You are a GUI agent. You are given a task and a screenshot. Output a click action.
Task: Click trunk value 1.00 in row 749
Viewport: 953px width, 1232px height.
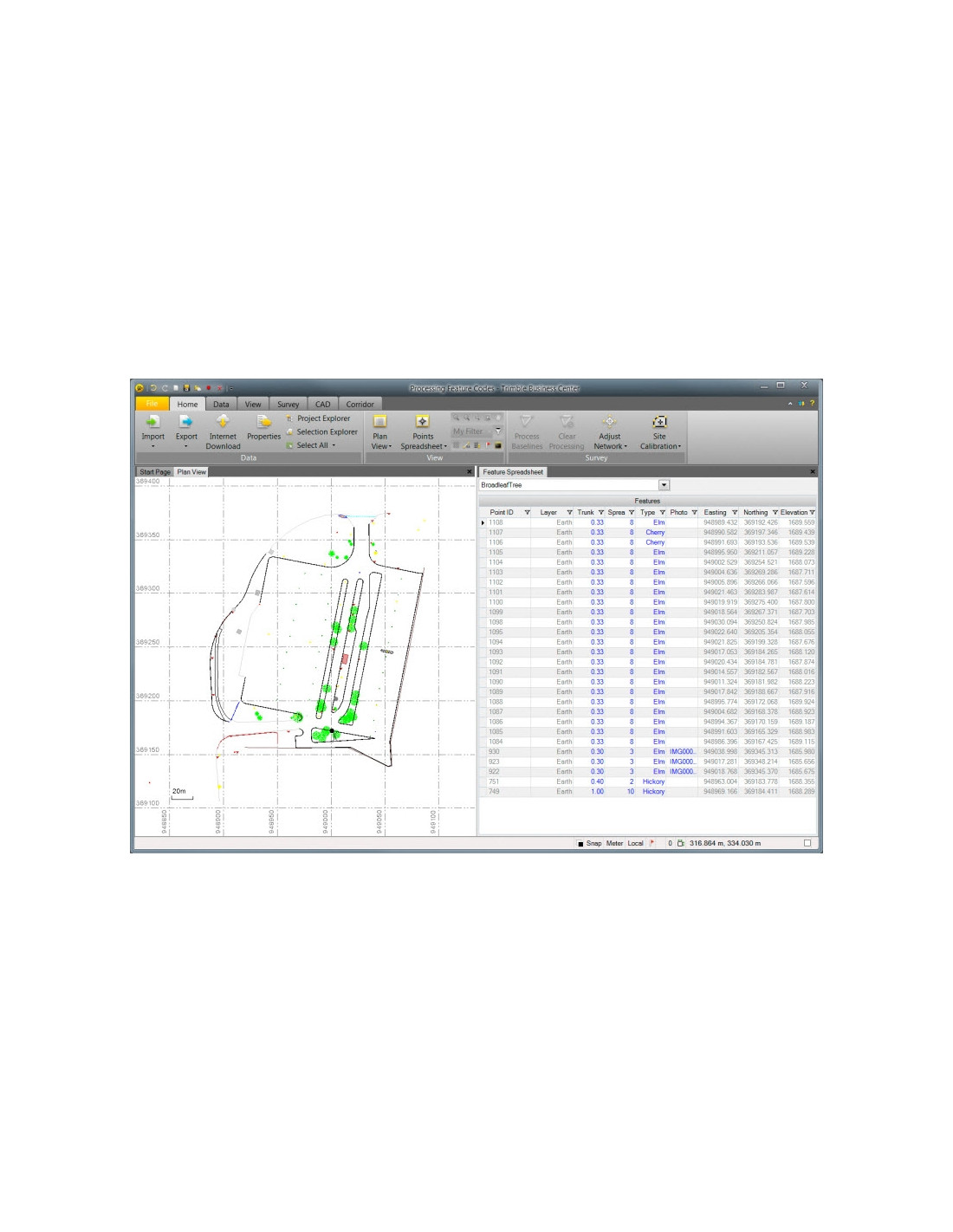pyautogui.click(x=598, y=792)
